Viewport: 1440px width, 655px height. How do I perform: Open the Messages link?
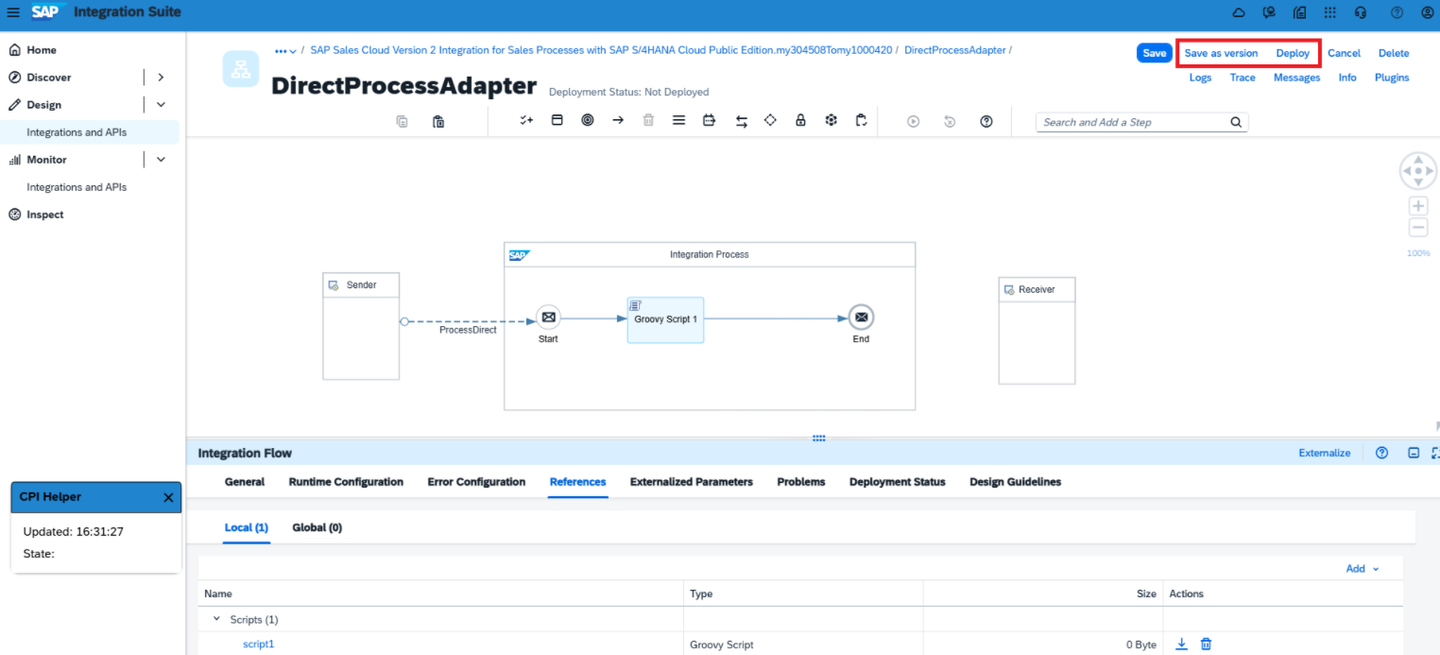click(x=1297, y=77)
